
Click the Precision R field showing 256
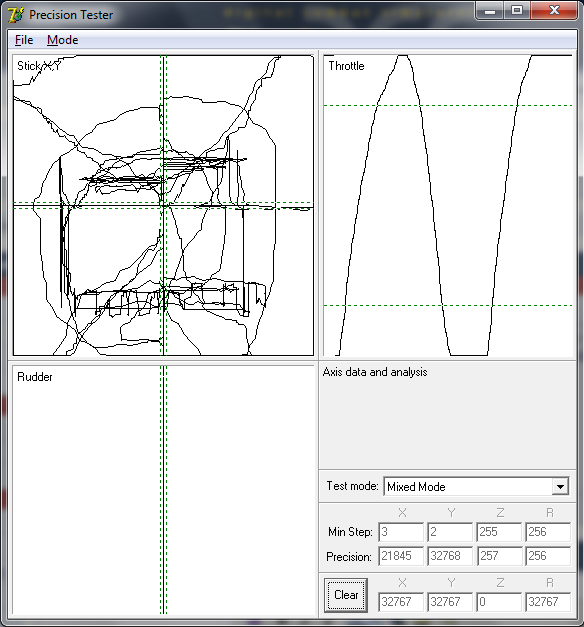pyautogui.click(x=548, y=556)
